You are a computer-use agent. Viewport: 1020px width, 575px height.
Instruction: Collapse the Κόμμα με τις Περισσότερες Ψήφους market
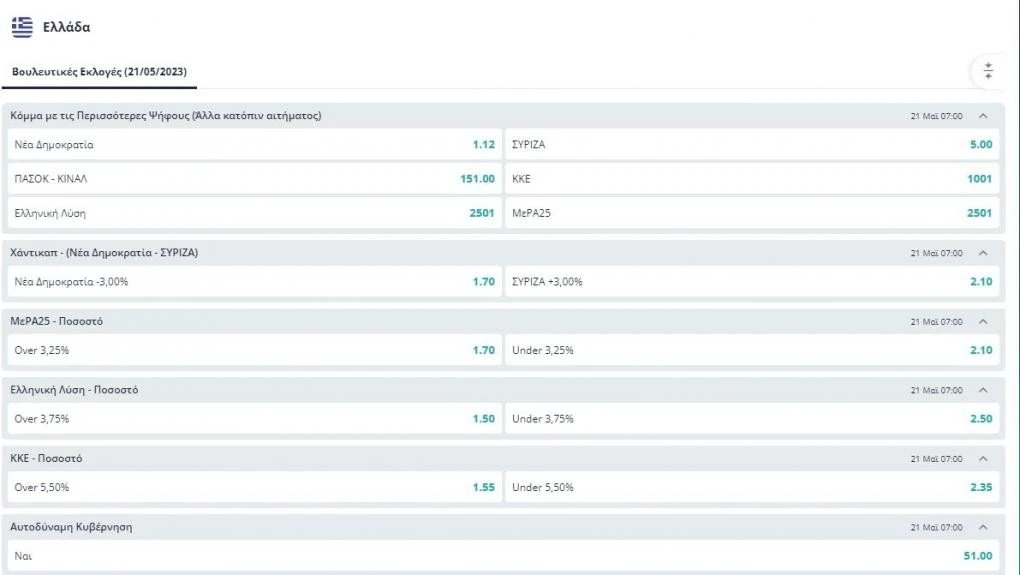pos(983,116)
